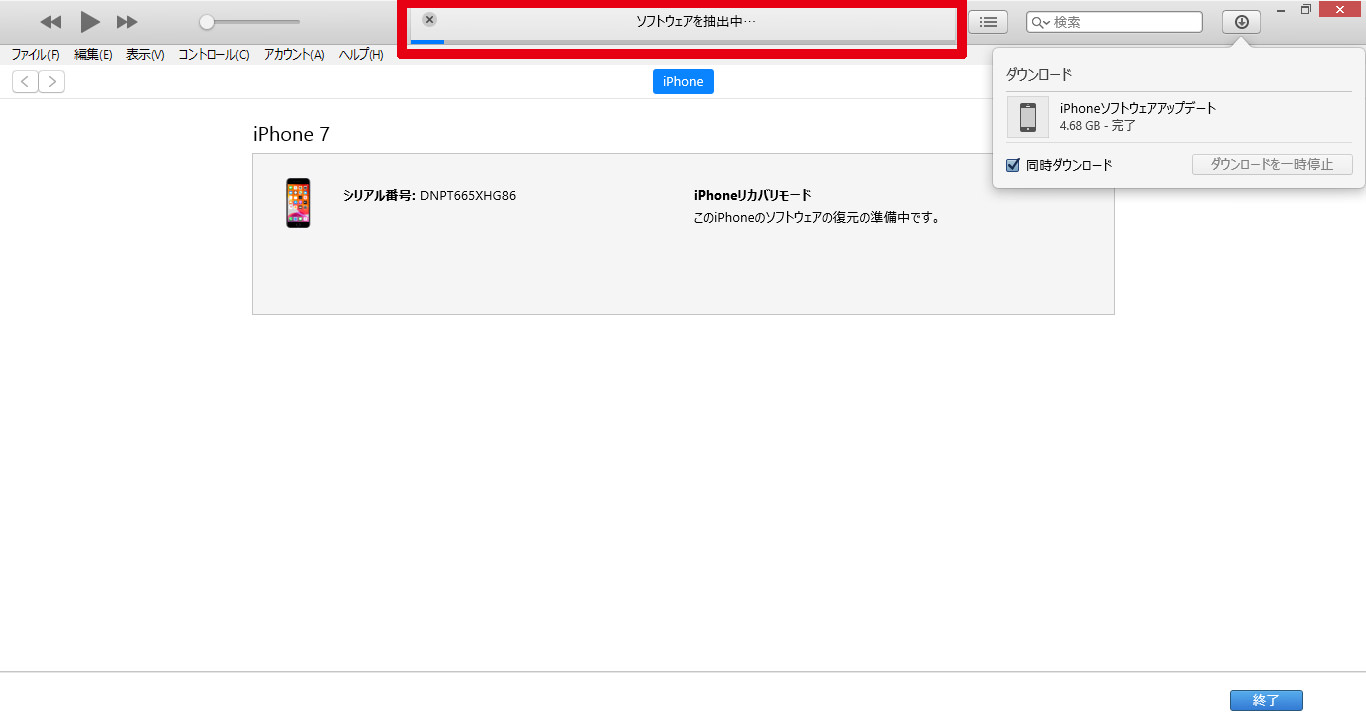
Task: Open the ヘルプ(H) menu
Action: pos(361,55)
